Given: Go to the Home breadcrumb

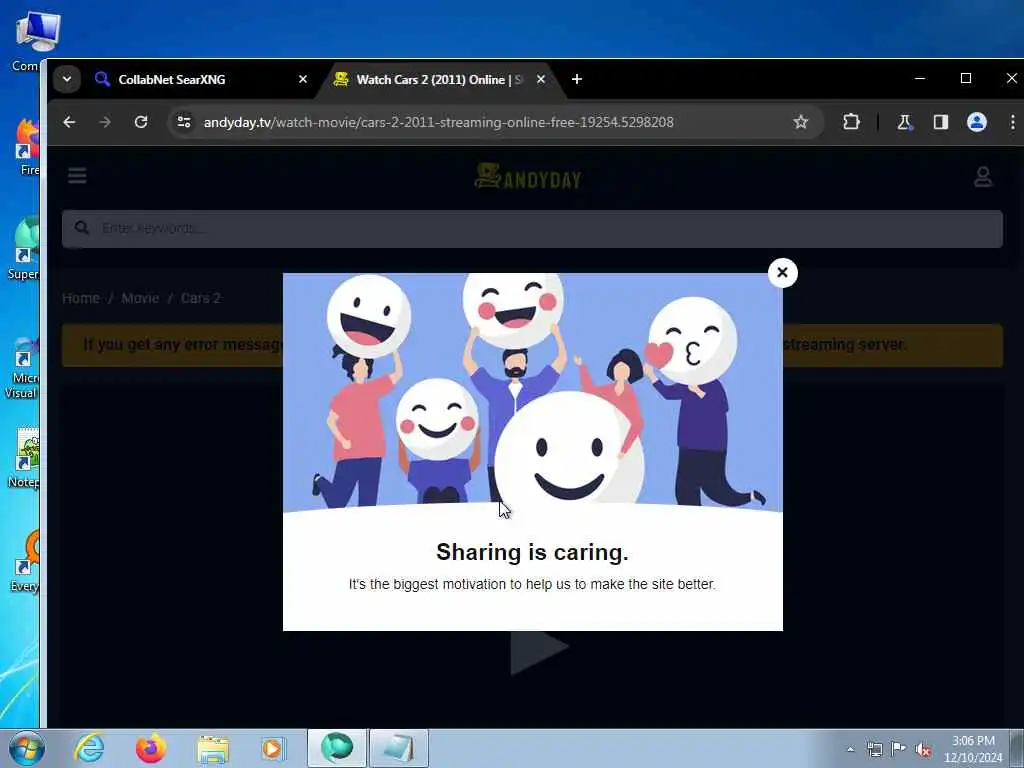Looking at the screenshot, I should point(81,298).
